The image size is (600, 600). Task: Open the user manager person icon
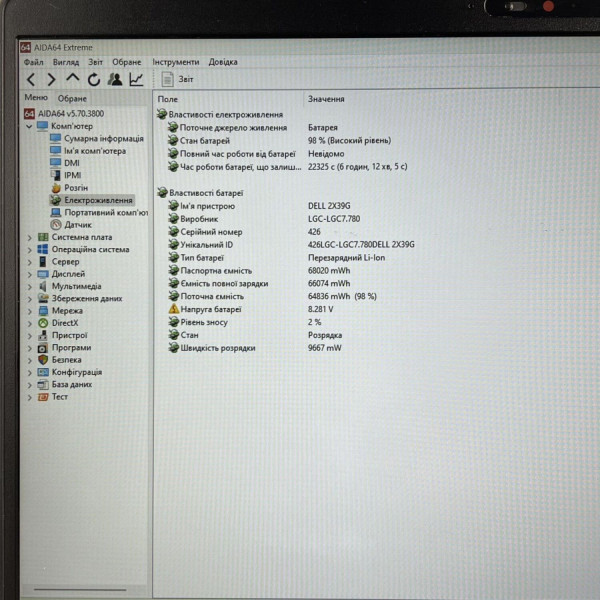tap(115, 79)
